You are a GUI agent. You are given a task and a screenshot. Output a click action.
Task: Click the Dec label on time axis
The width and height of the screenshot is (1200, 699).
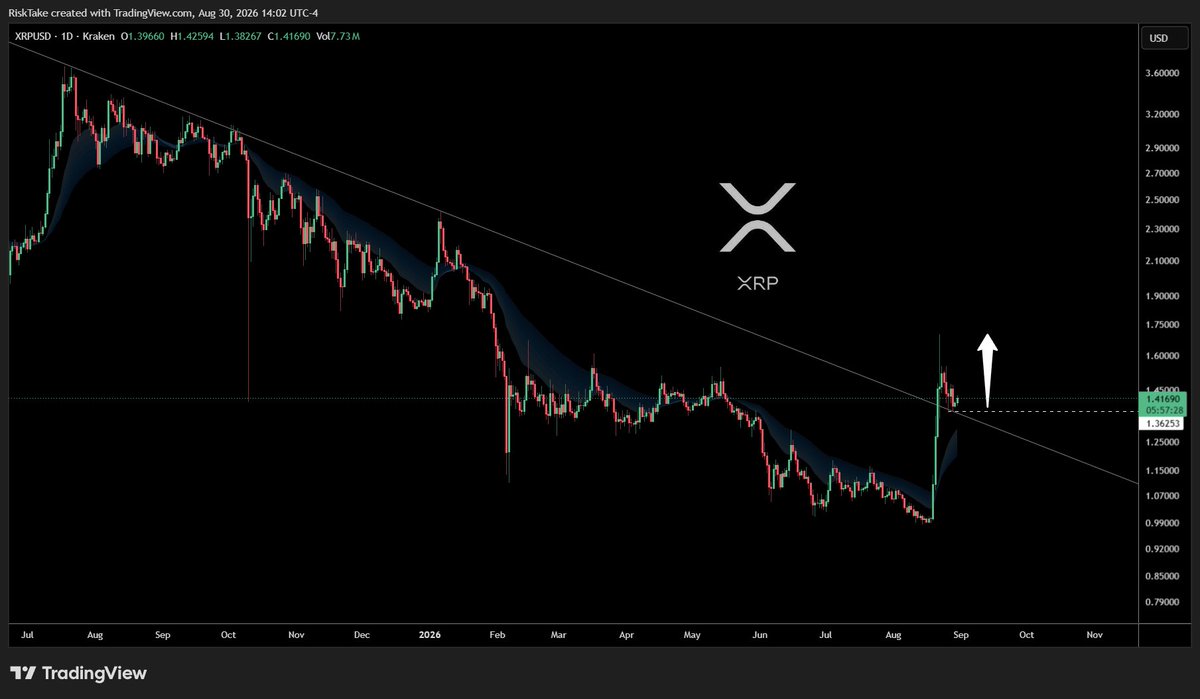[362, 635]
